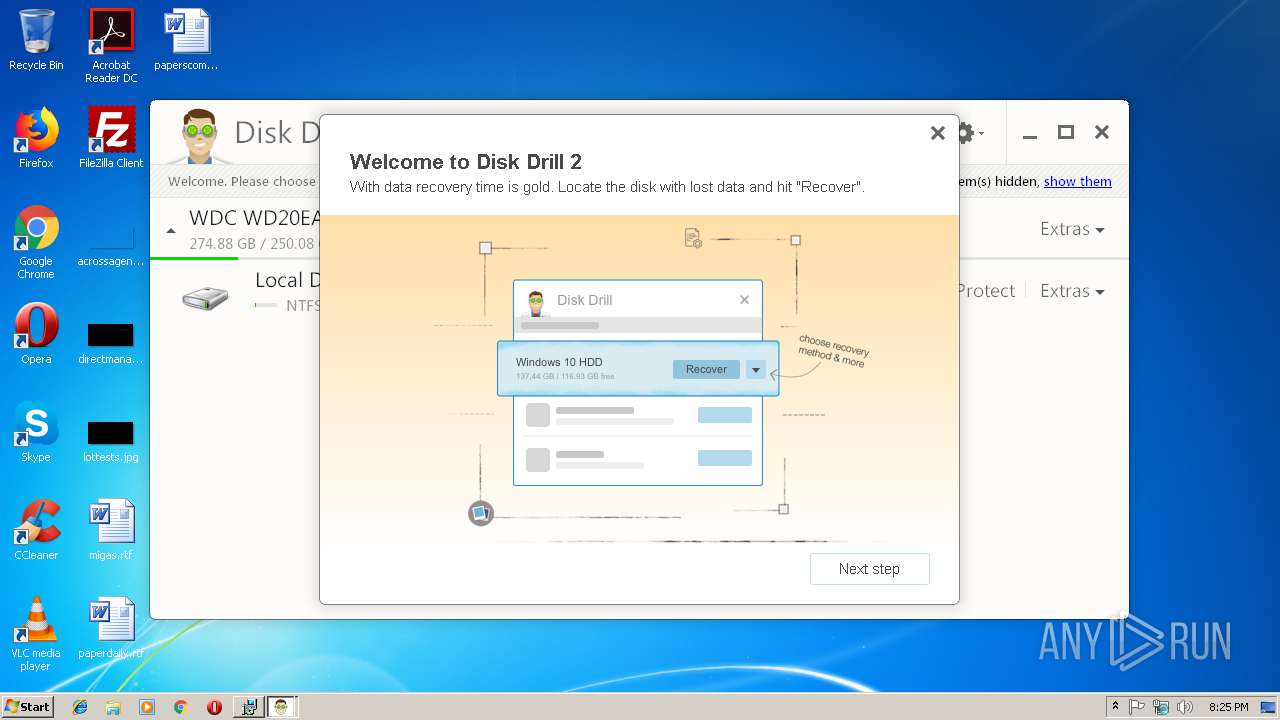Open Chrome from the taskbar

tap(180, 707)
